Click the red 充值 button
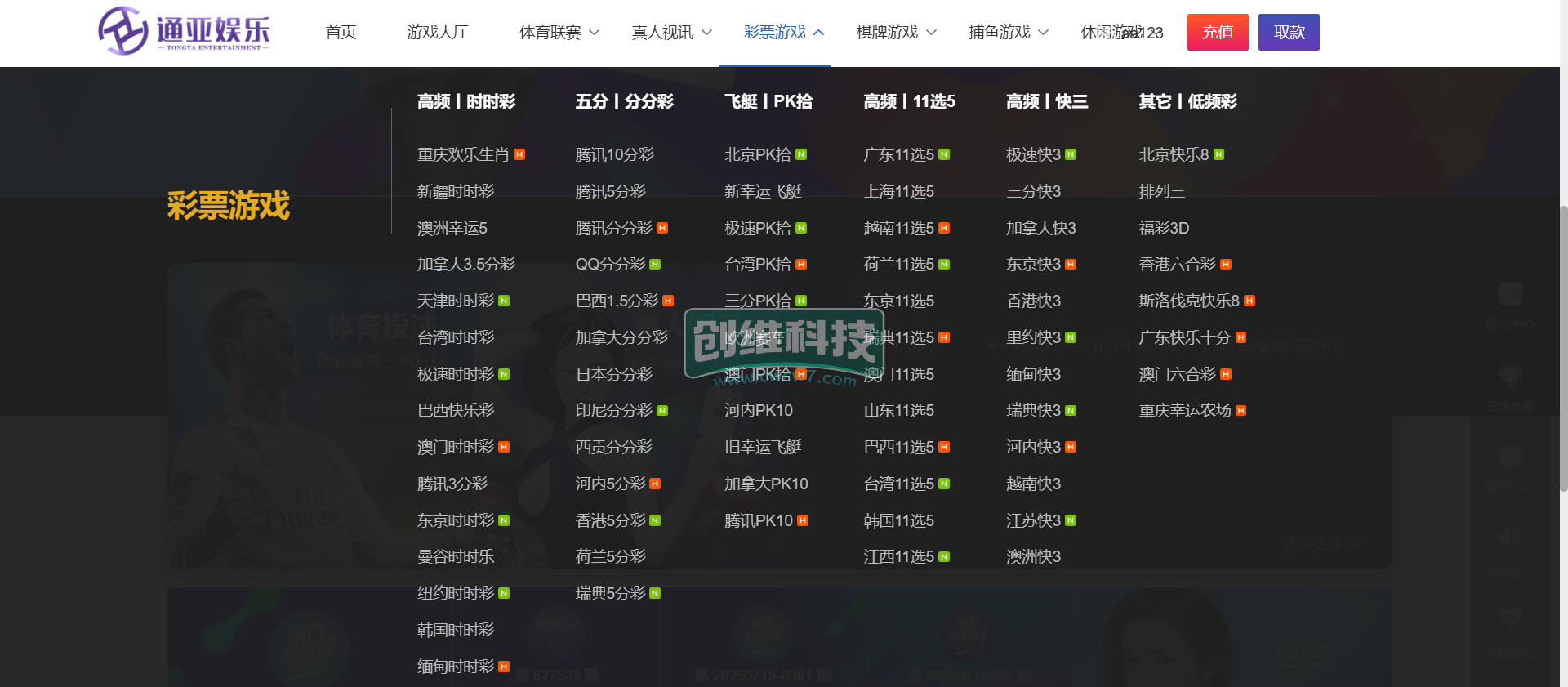Image resolution: width=1568 pixels, height=687 pixels. [x=1218, y=32]
